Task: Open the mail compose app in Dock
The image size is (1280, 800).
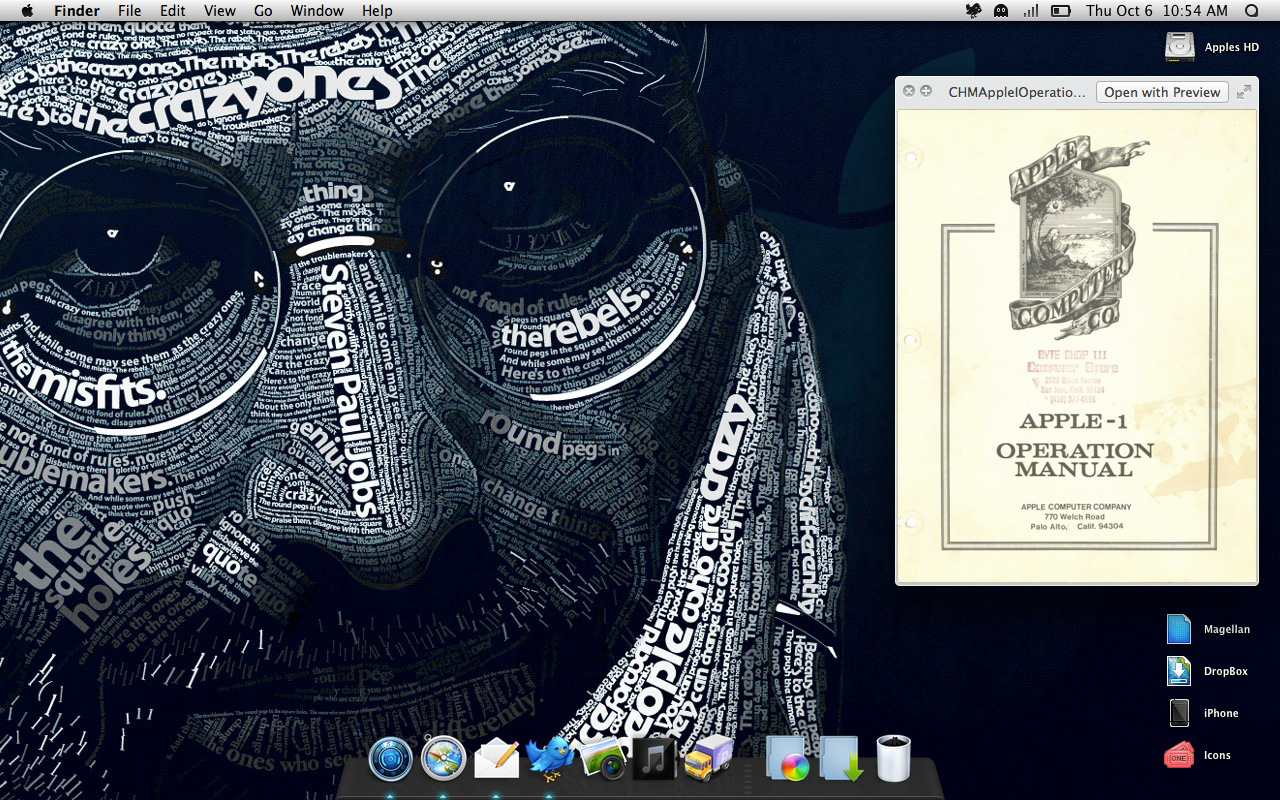Action: [x=497, y=759]
